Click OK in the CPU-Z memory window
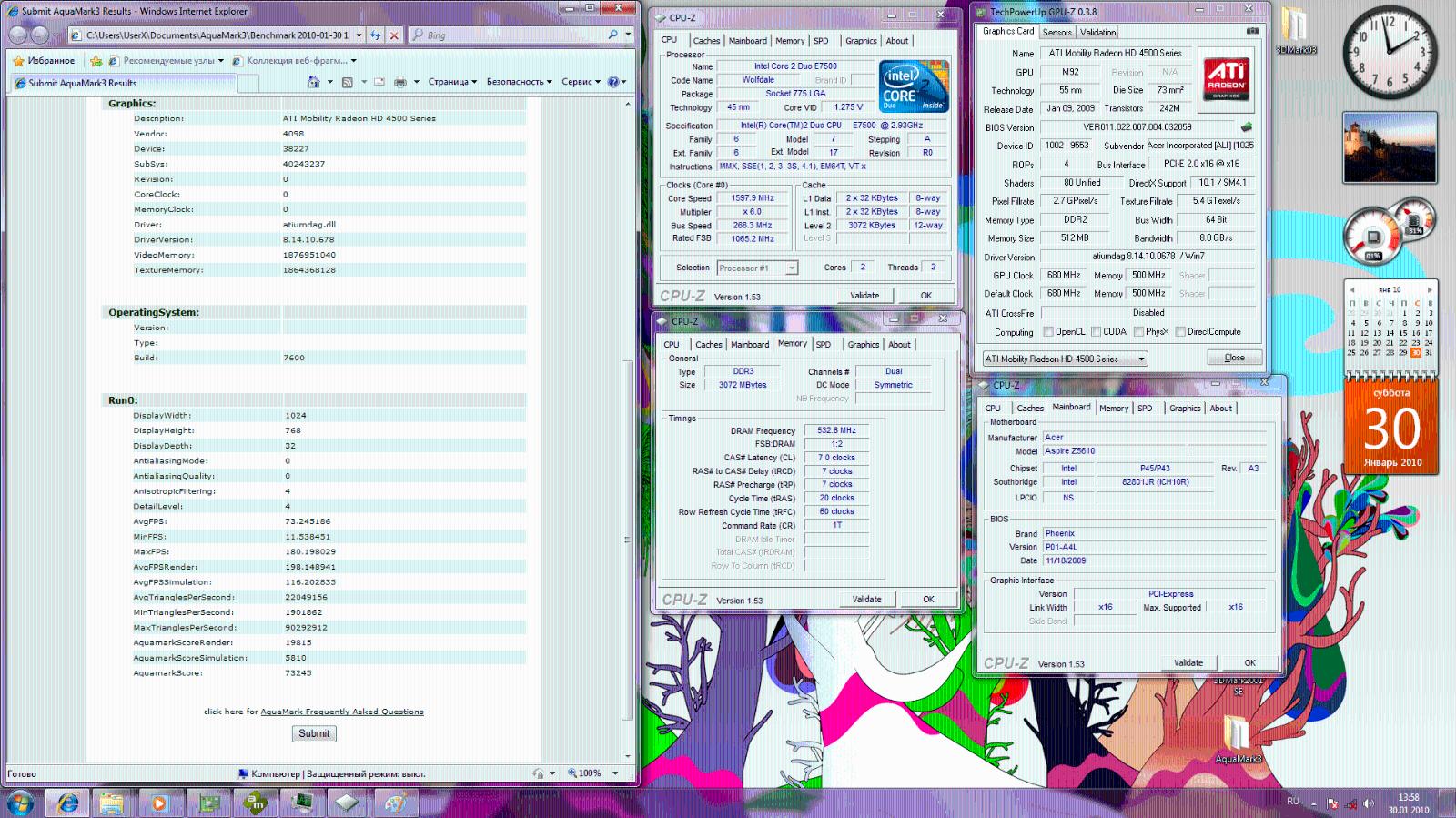 tap(928, 600)
